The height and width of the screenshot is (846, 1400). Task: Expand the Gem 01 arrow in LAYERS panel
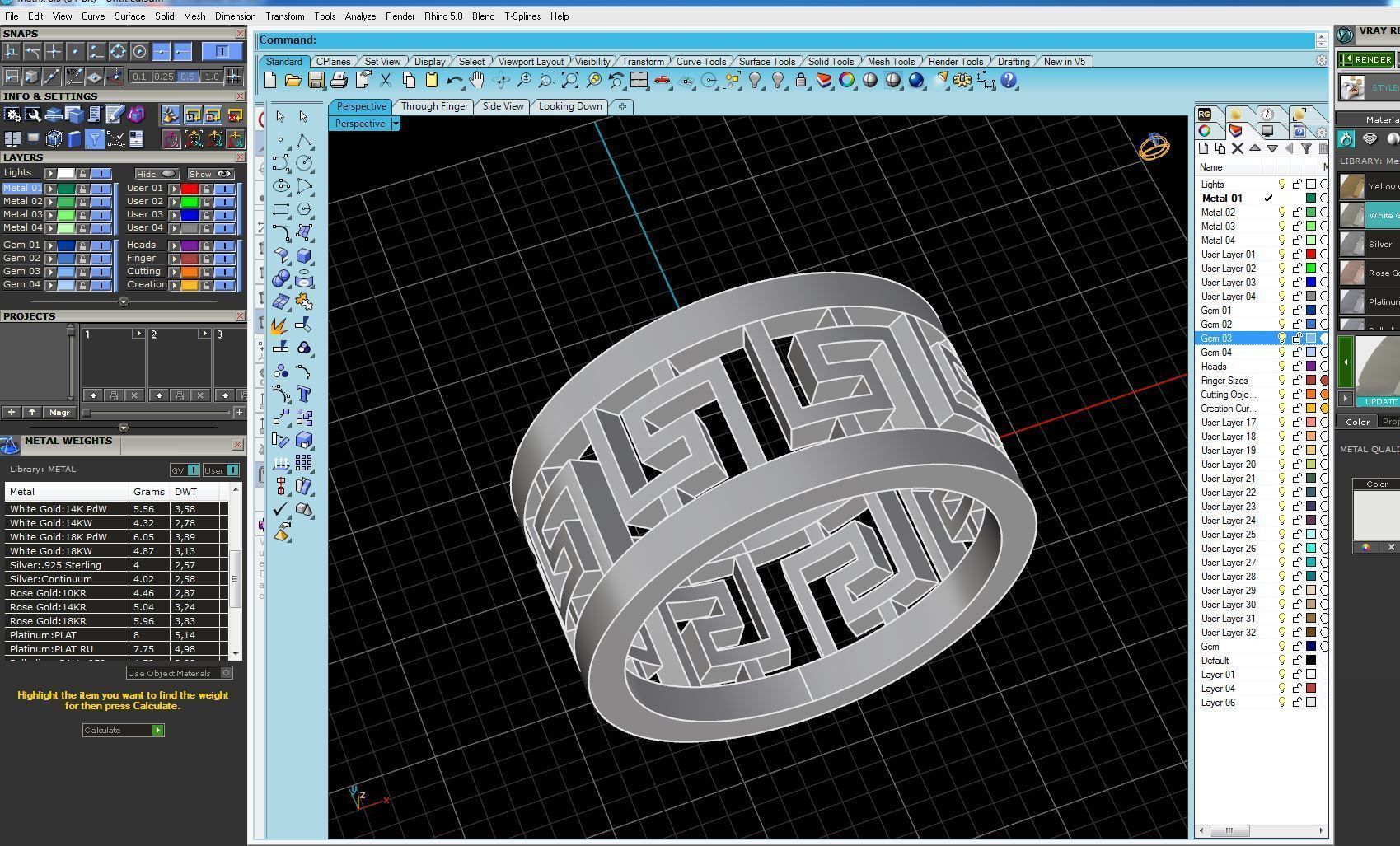point(51,245)
